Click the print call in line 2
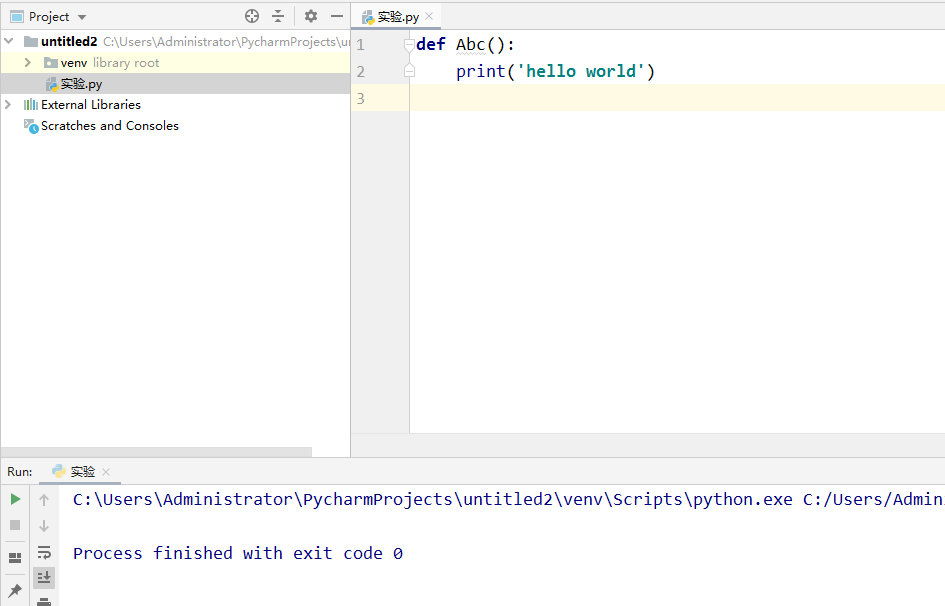 (x=480, y=71)
